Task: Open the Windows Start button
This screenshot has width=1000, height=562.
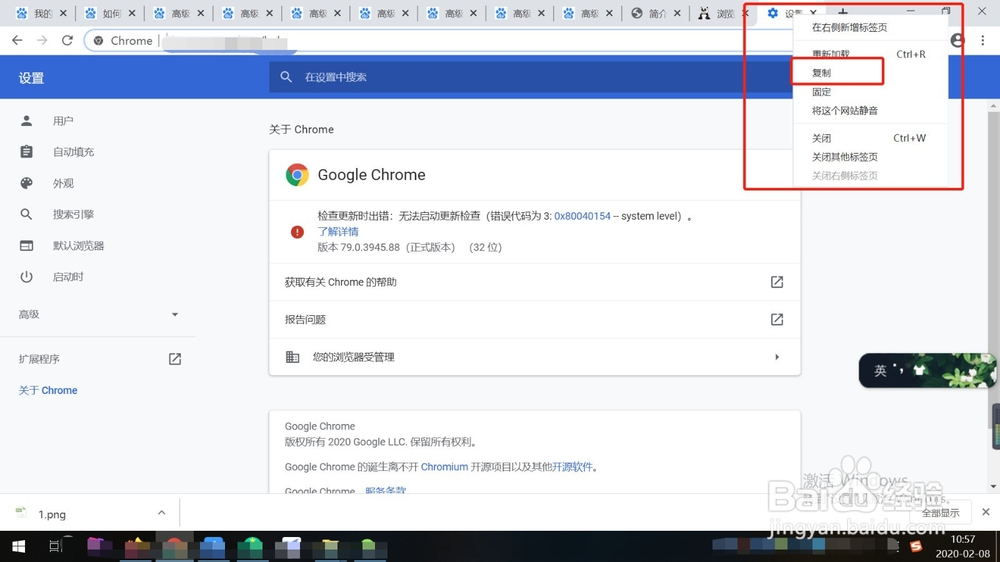Action: click(x=18, y=547)
